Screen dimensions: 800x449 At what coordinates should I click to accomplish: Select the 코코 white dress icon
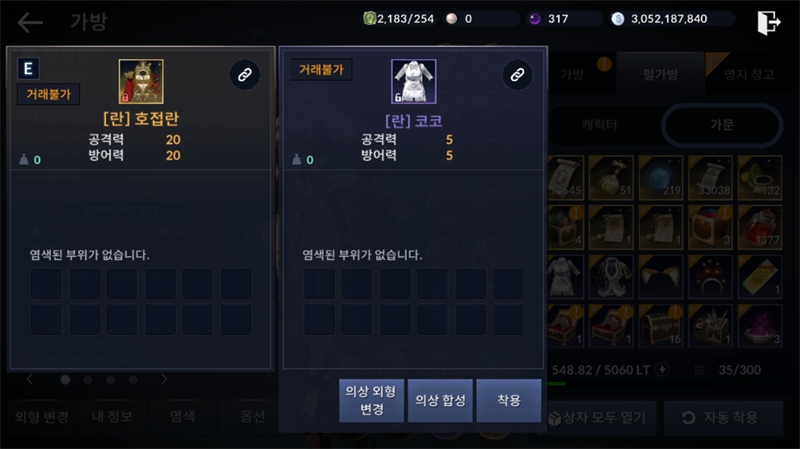(414, 82)
